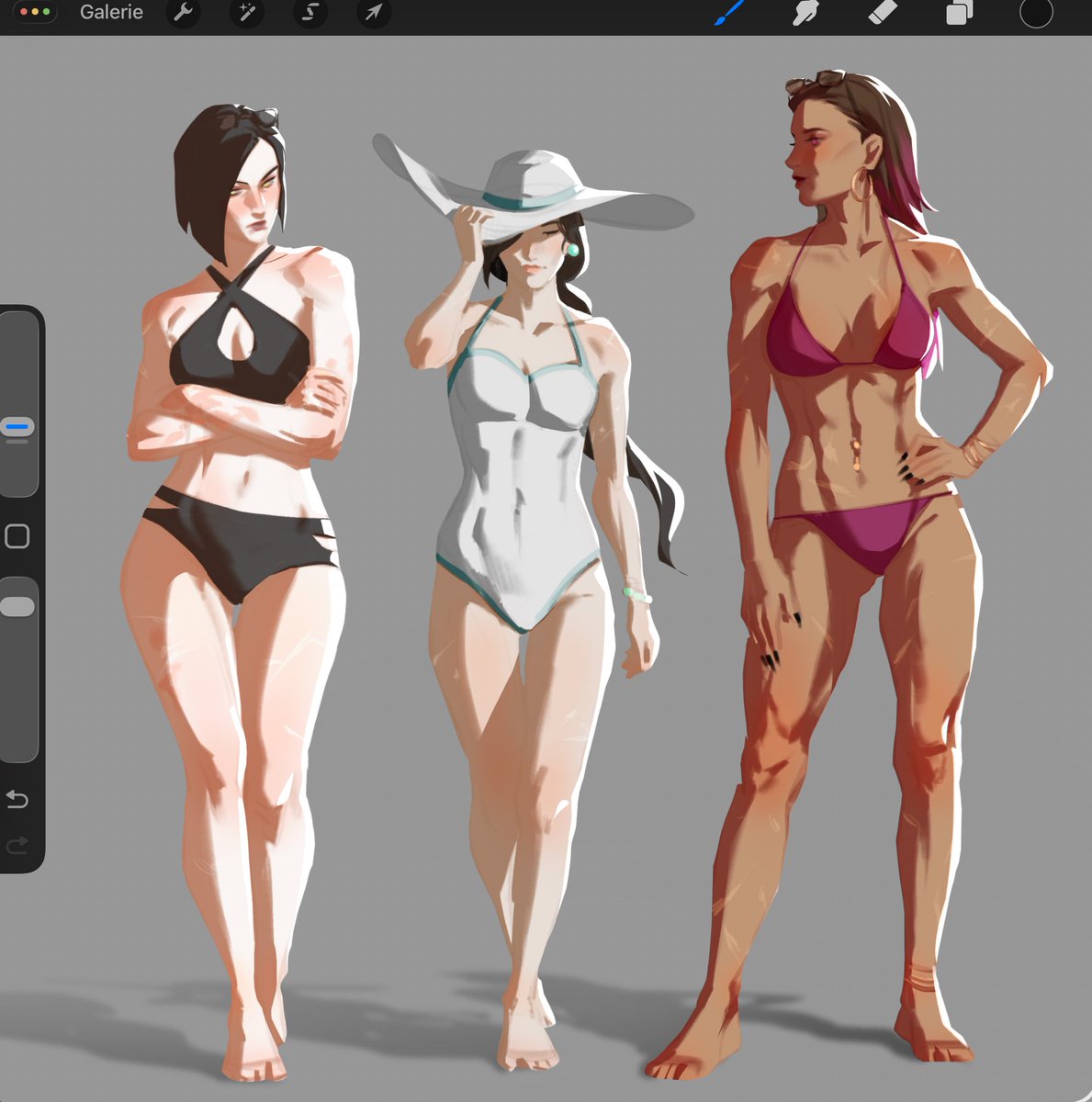
Task: Open the black color swatch picker
Action: tap(1036, 13)
